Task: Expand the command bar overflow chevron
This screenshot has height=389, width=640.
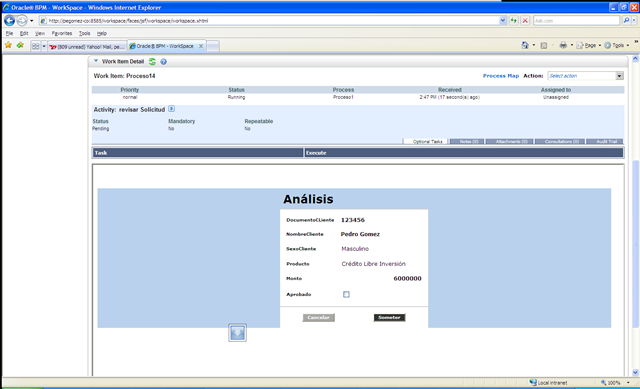Action: coord(636,42)
